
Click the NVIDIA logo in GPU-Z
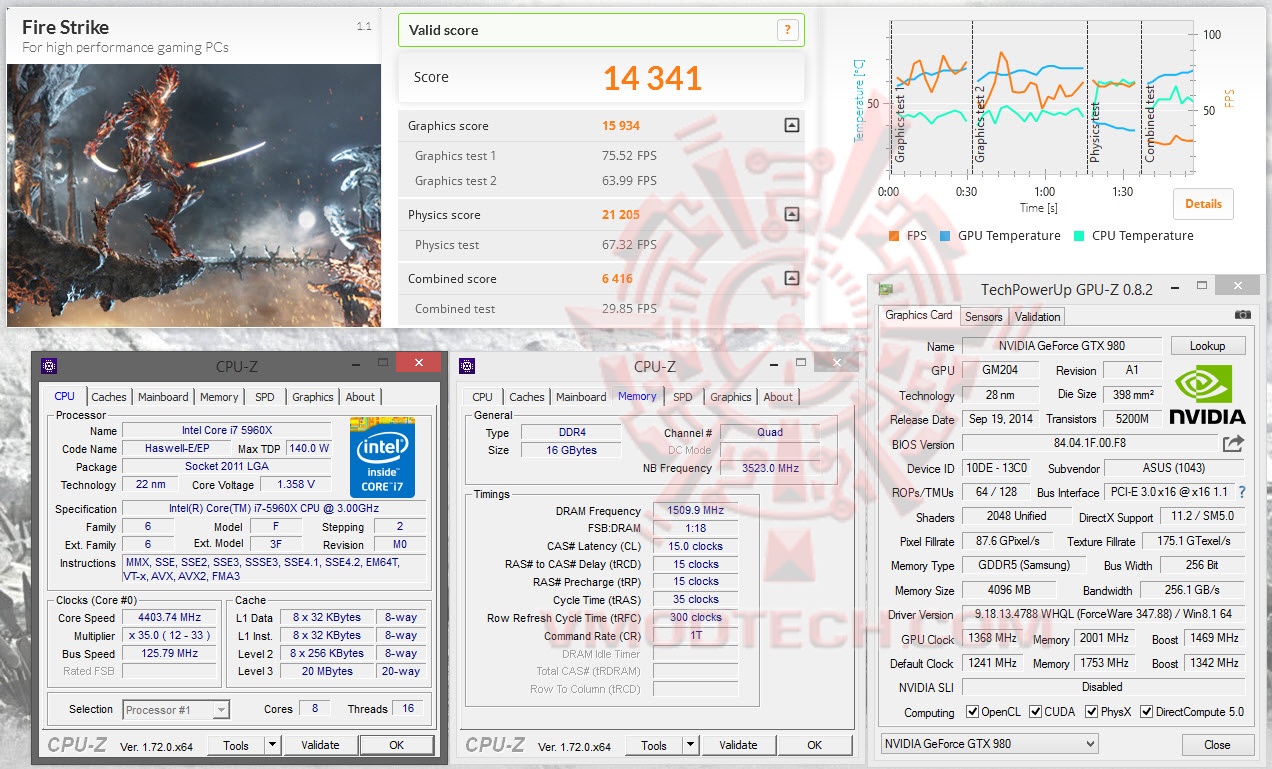tap(1207, 395)
